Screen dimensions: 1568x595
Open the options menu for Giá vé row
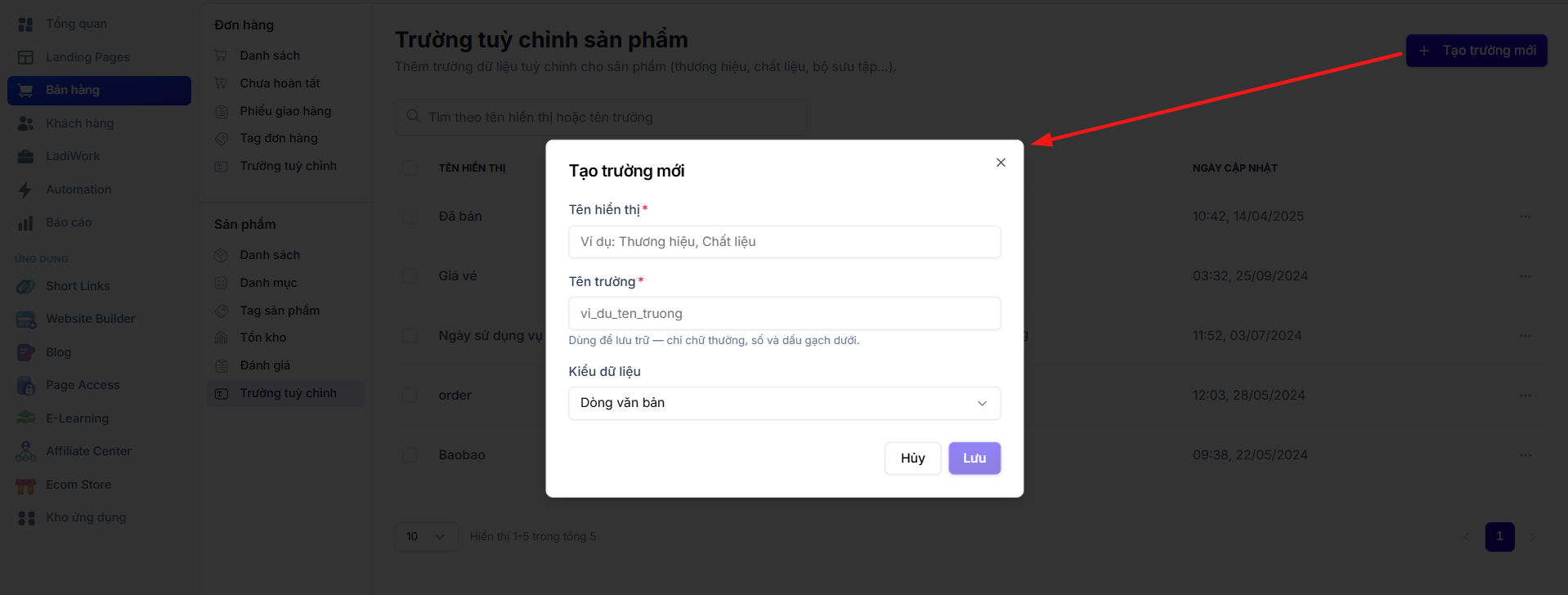point(1525,276)
